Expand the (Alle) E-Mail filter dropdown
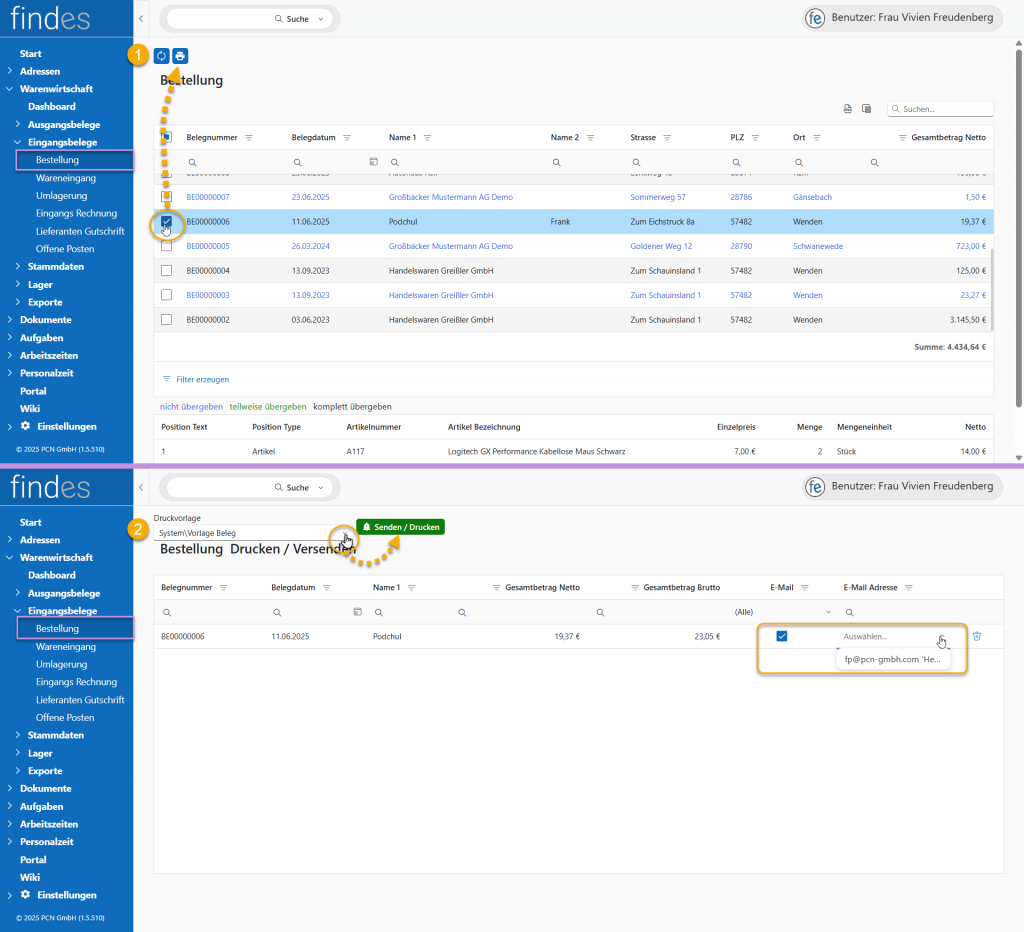The image size is (1024, 932). [827, 612]
